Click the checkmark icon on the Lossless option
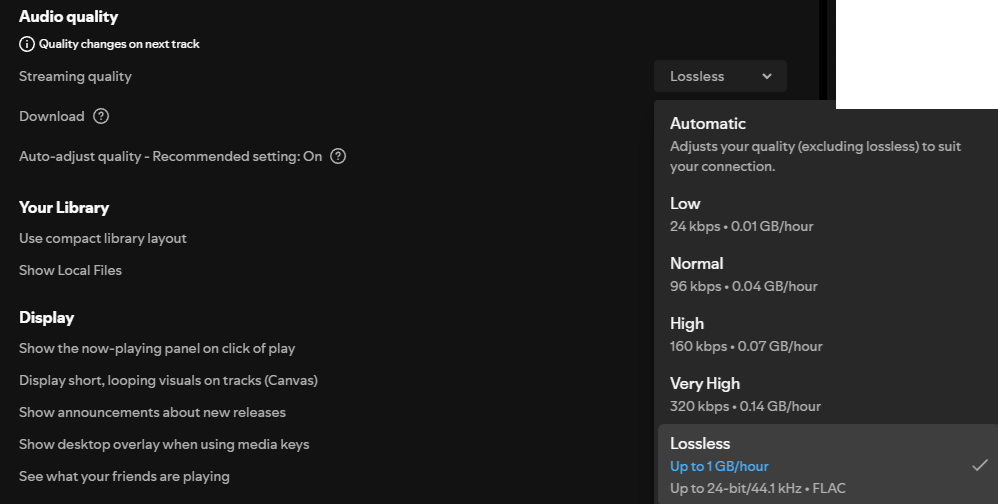This screenshot has width=998, height=504. [x=980, y=465]
